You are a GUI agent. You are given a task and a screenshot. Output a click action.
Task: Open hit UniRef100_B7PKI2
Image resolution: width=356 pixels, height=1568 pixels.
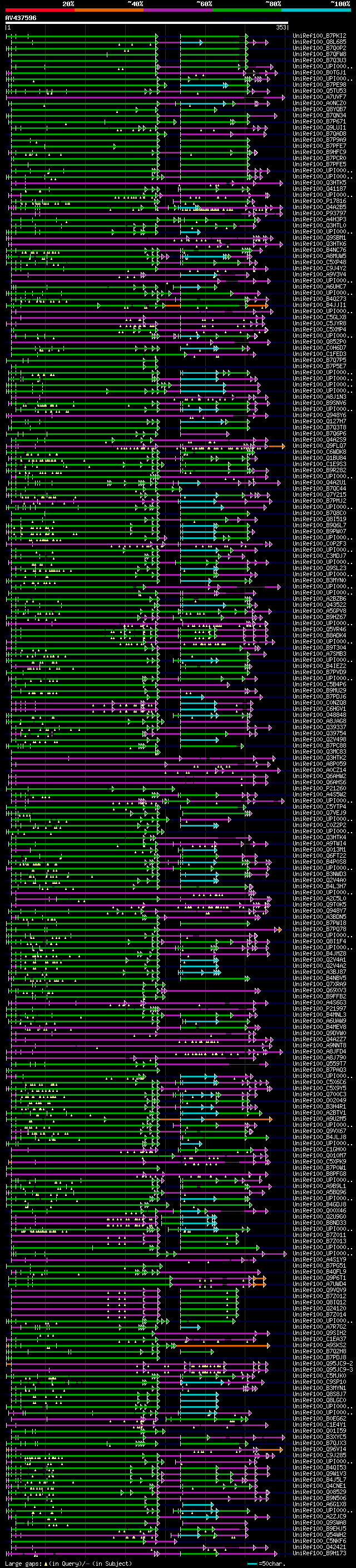tap(319, 36)
